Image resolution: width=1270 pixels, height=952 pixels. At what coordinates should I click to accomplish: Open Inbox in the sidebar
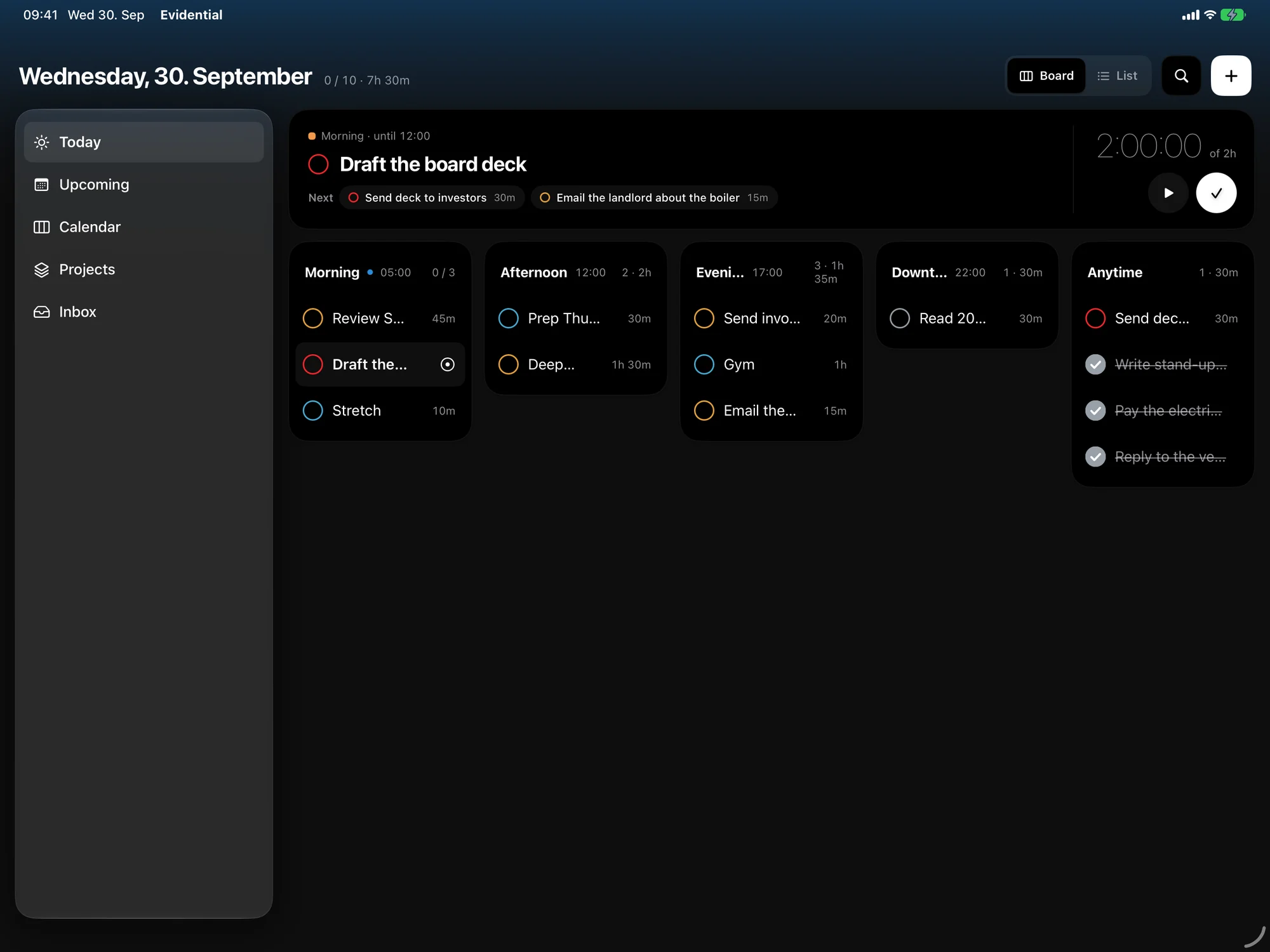coord(144,312)
